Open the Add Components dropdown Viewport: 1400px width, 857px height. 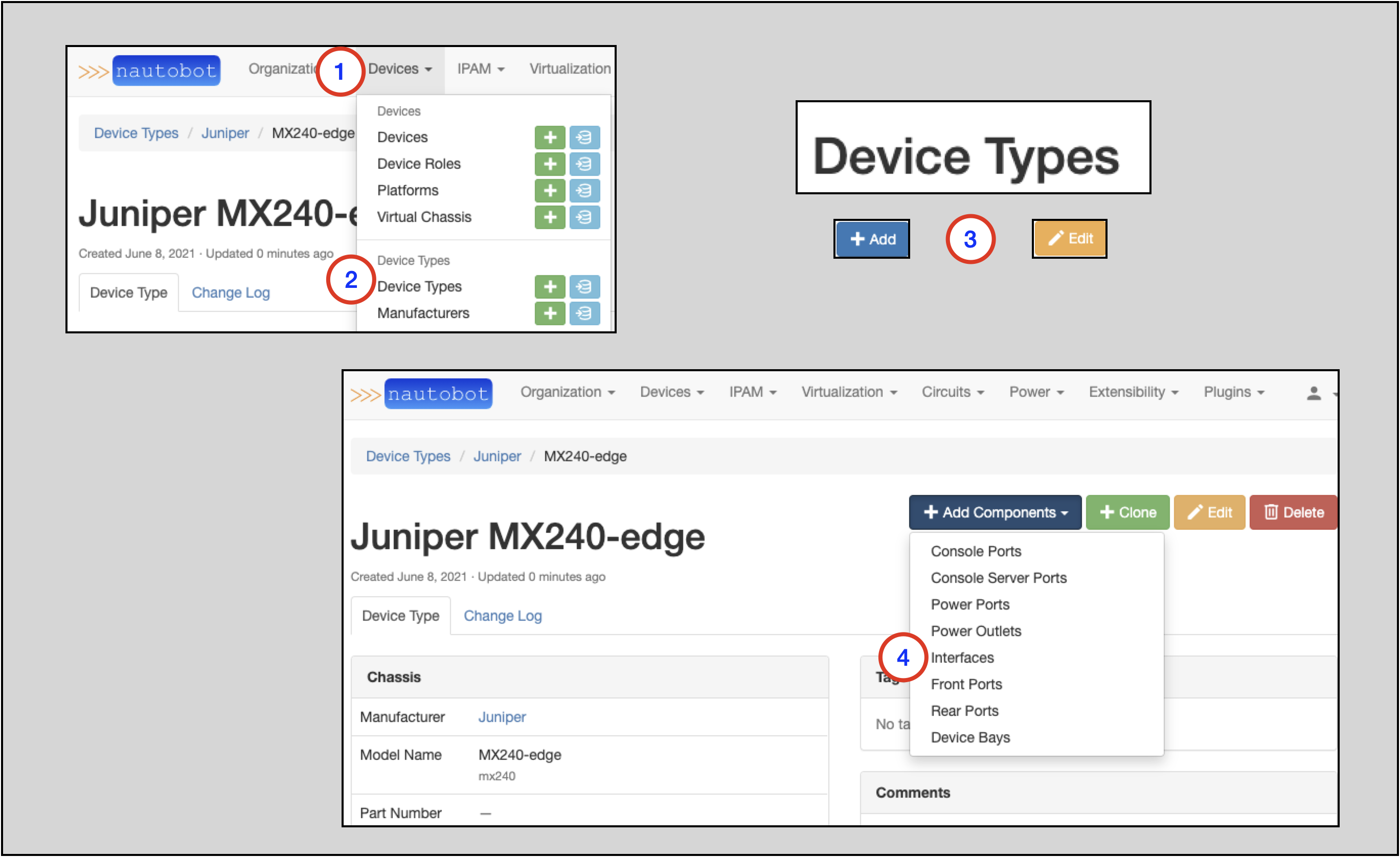pyautogui.click(x=995, y=512)
